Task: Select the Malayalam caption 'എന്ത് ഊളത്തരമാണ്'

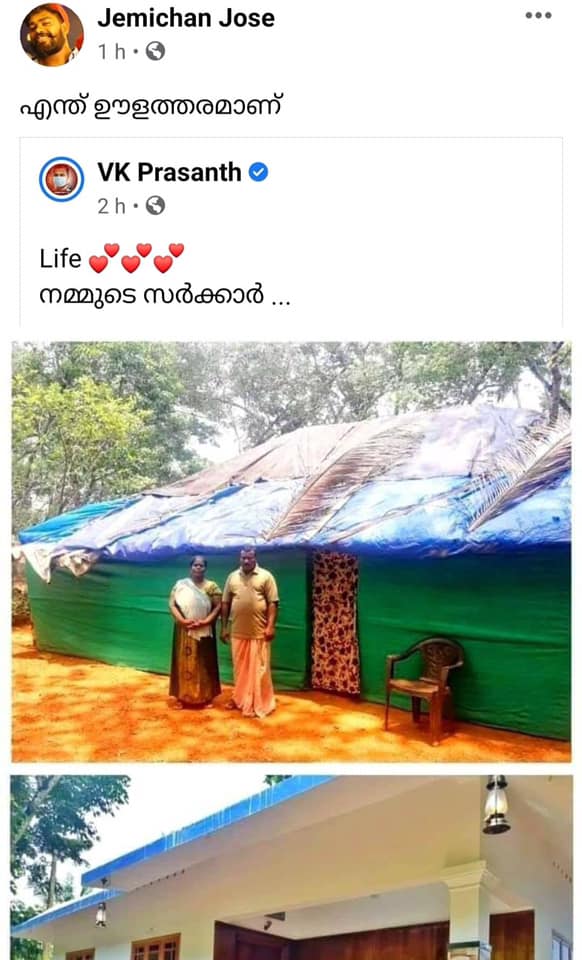Action: coord(151,107)
